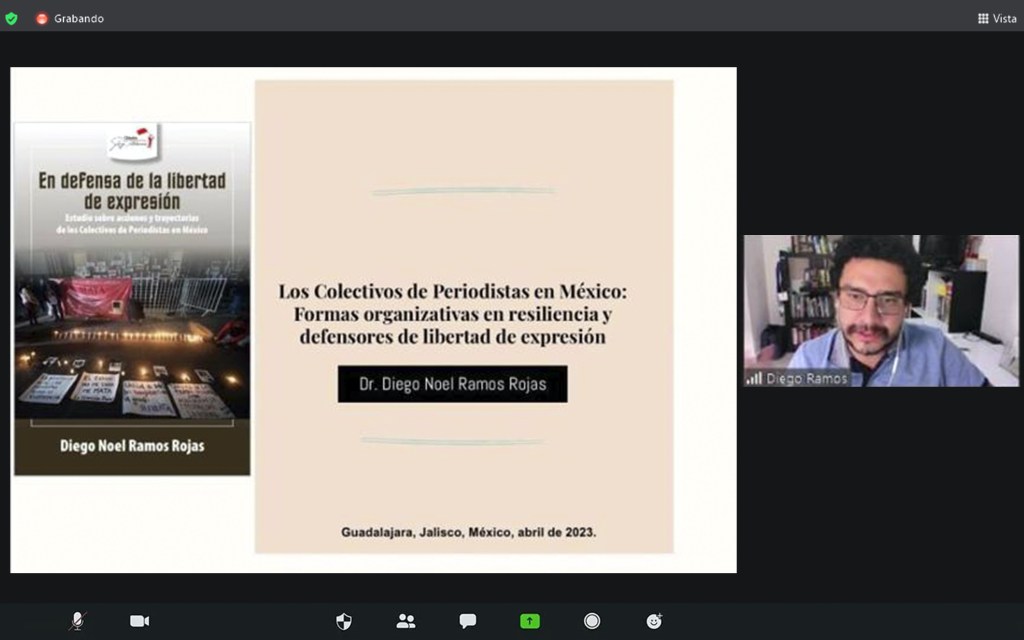Open the Security shield options

344,621
